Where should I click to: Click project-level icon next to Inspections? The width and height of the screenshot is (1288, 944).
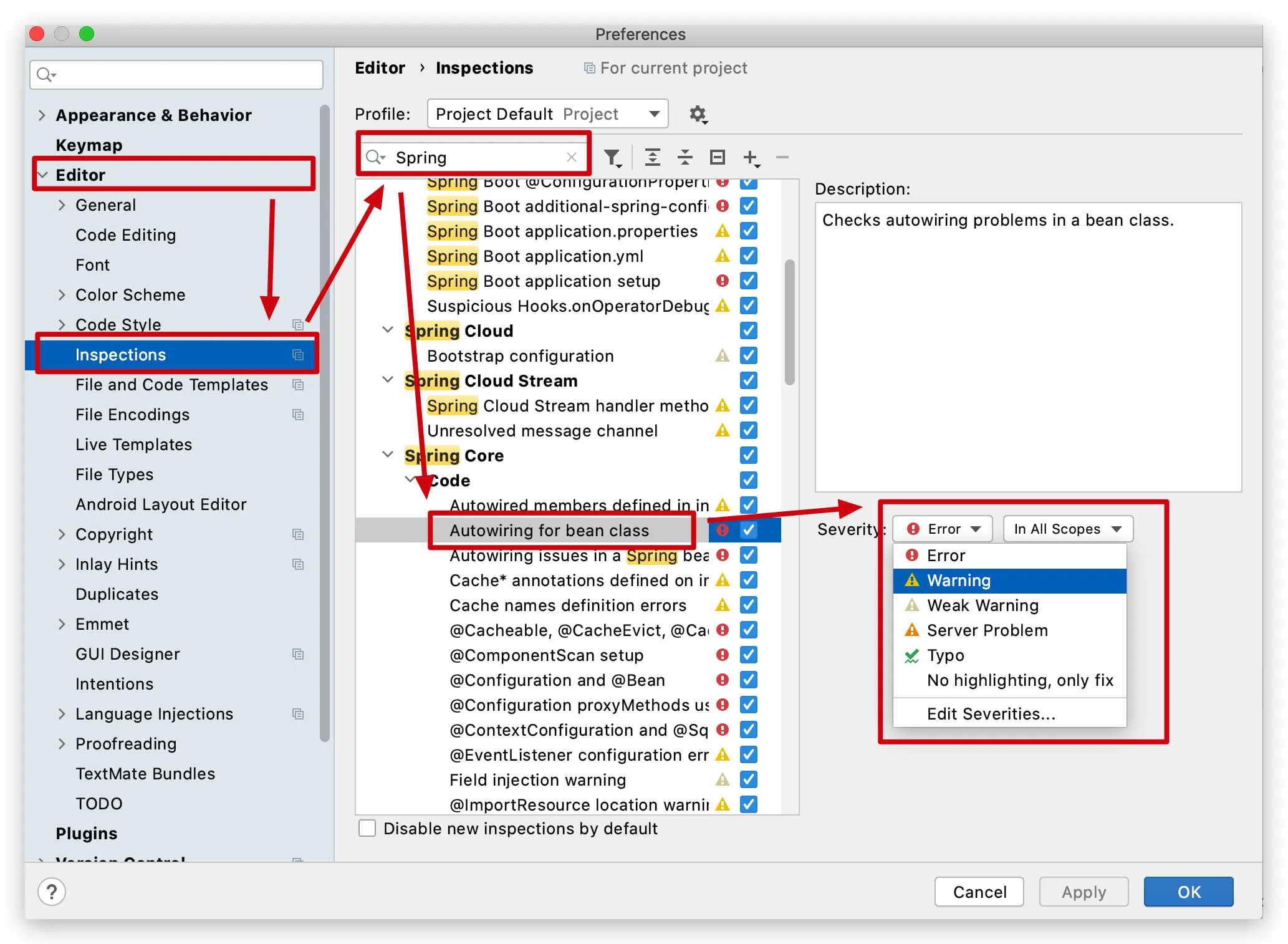[x=298, y=355]
